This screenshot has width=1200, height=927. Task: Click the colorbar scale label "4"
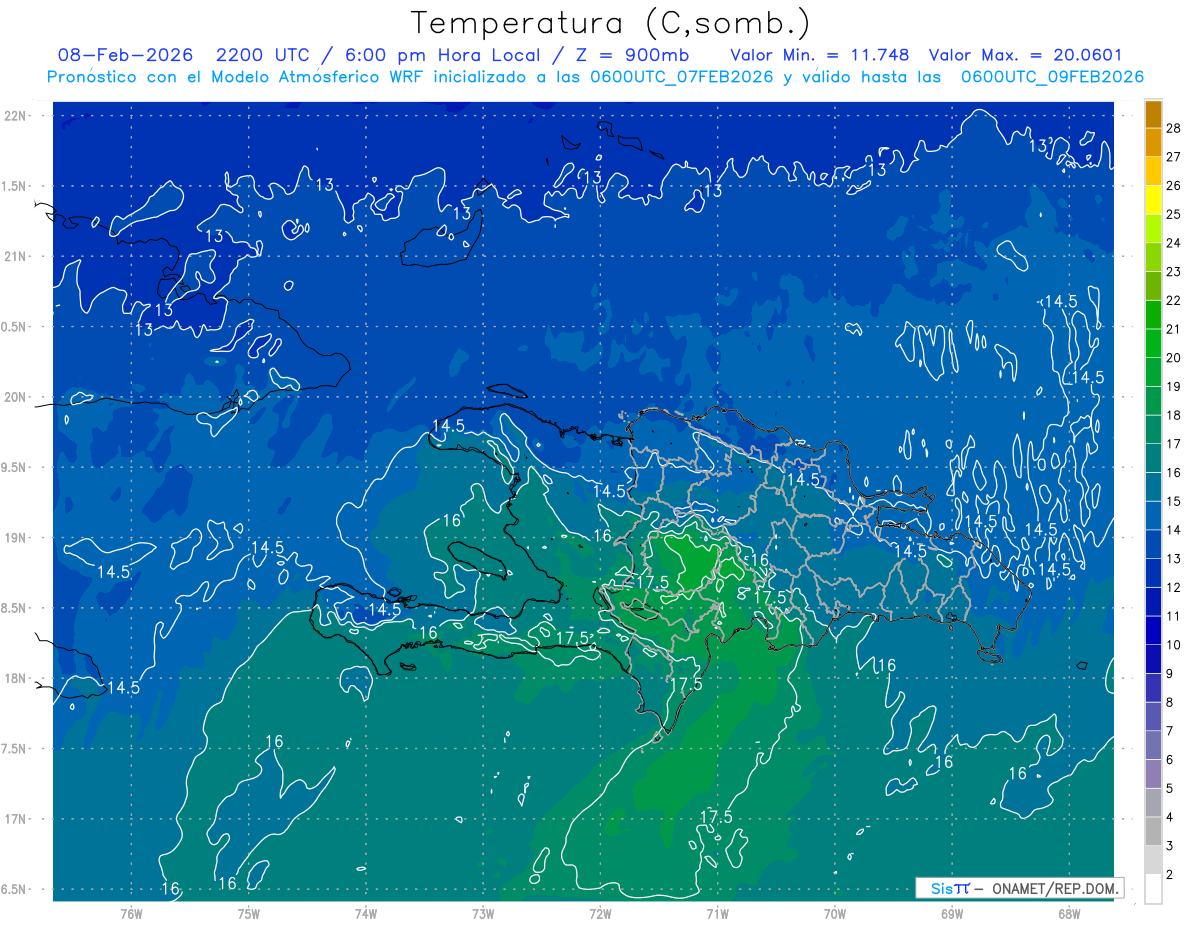pos(1170,817)
